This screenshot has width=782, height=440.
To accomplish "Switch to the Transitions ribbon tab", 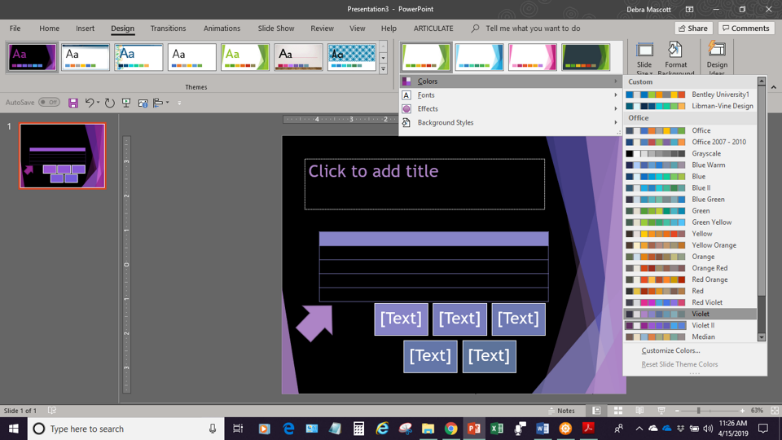I will point(168,28).
